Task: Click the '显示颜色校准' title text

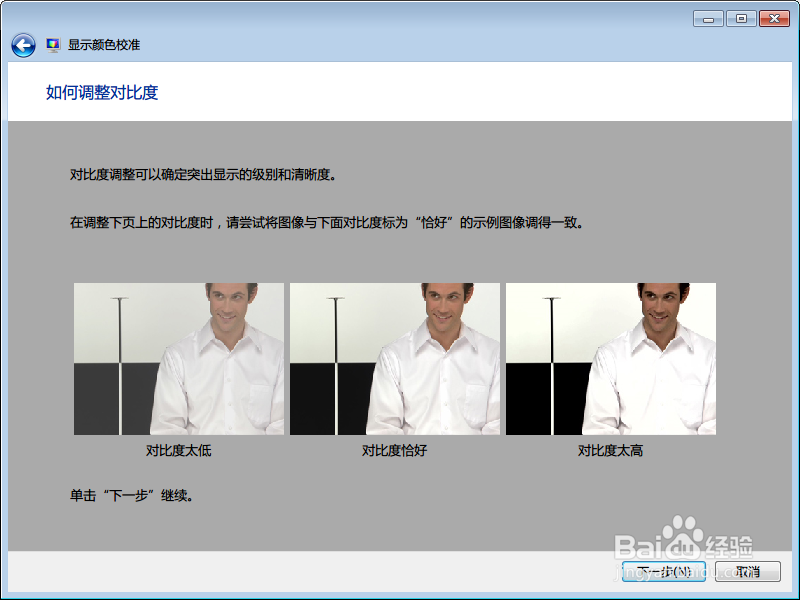Action: 102,43
